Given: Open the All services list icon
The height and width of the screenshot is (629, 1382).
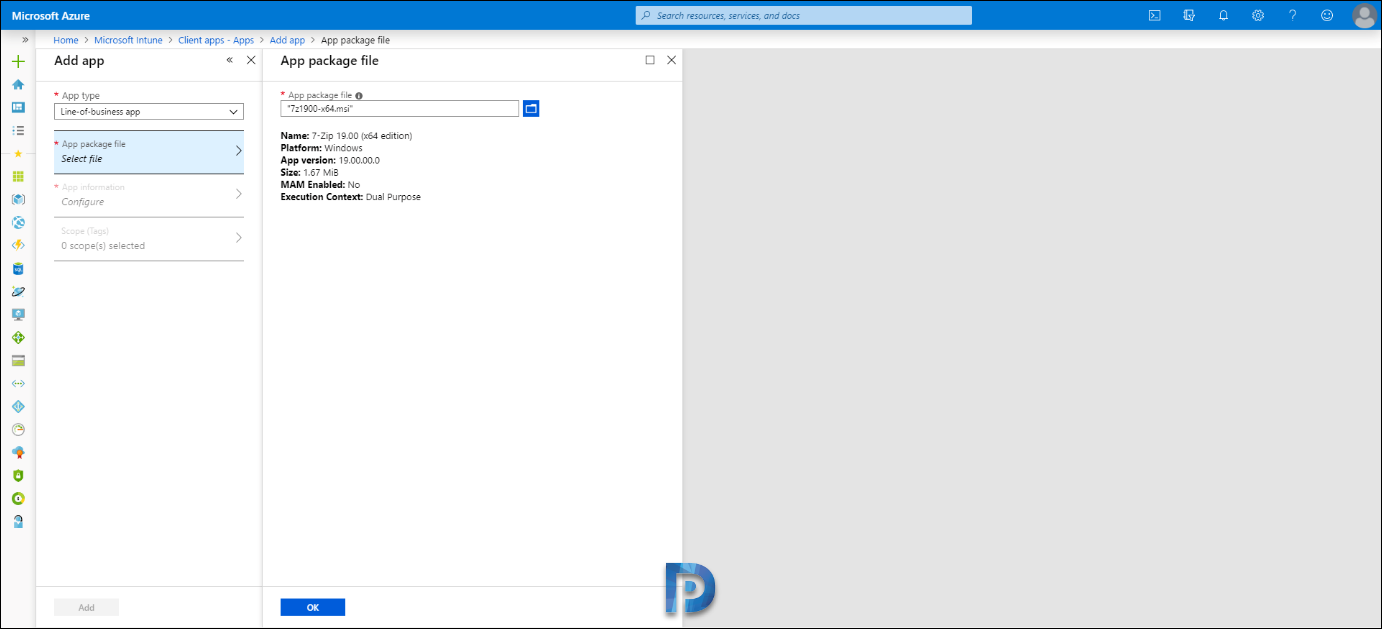Looking at the screenshot, I should tap(18, 130).
